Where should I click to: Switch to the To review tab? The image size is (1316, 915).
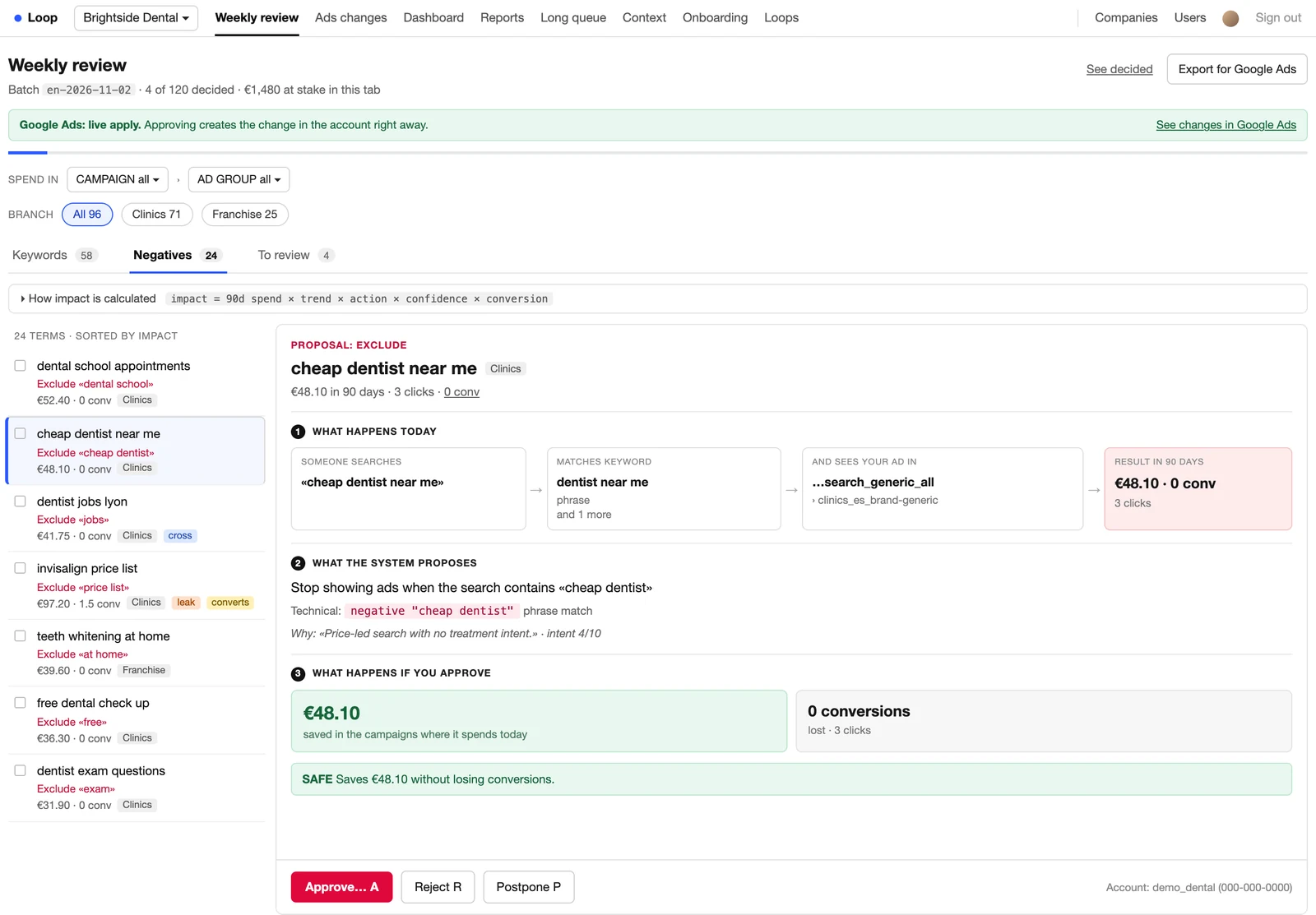pos(295,255)
